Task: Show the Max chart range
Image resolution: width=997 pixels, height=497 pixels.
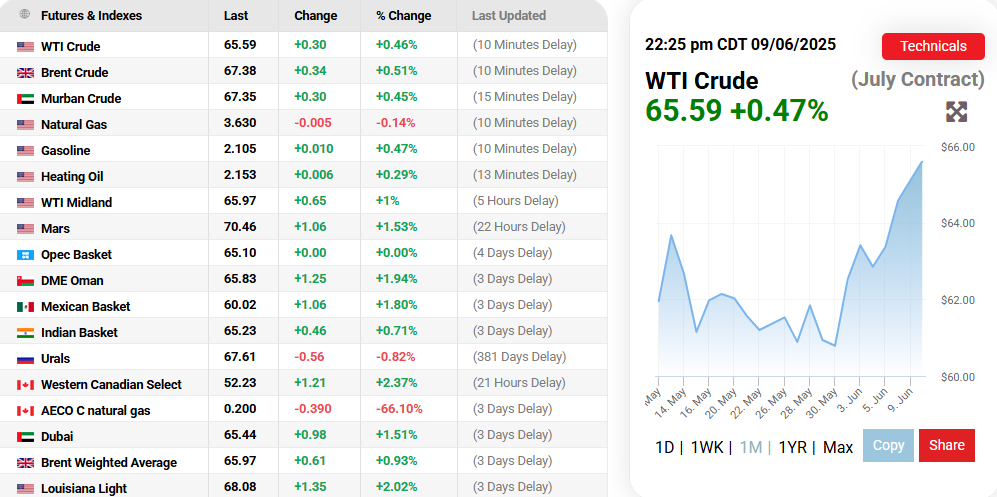Action: (x=838, y=447)
